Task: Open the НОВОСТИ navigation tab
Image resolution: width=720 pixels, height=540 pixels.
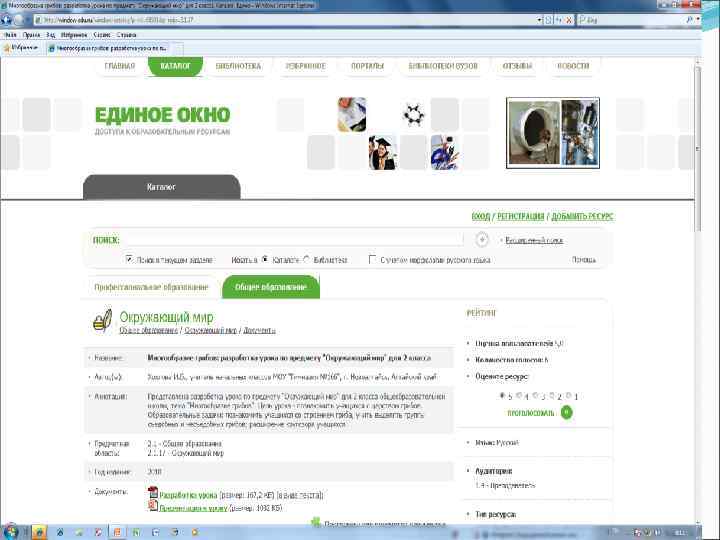Action: pos(573,66)
